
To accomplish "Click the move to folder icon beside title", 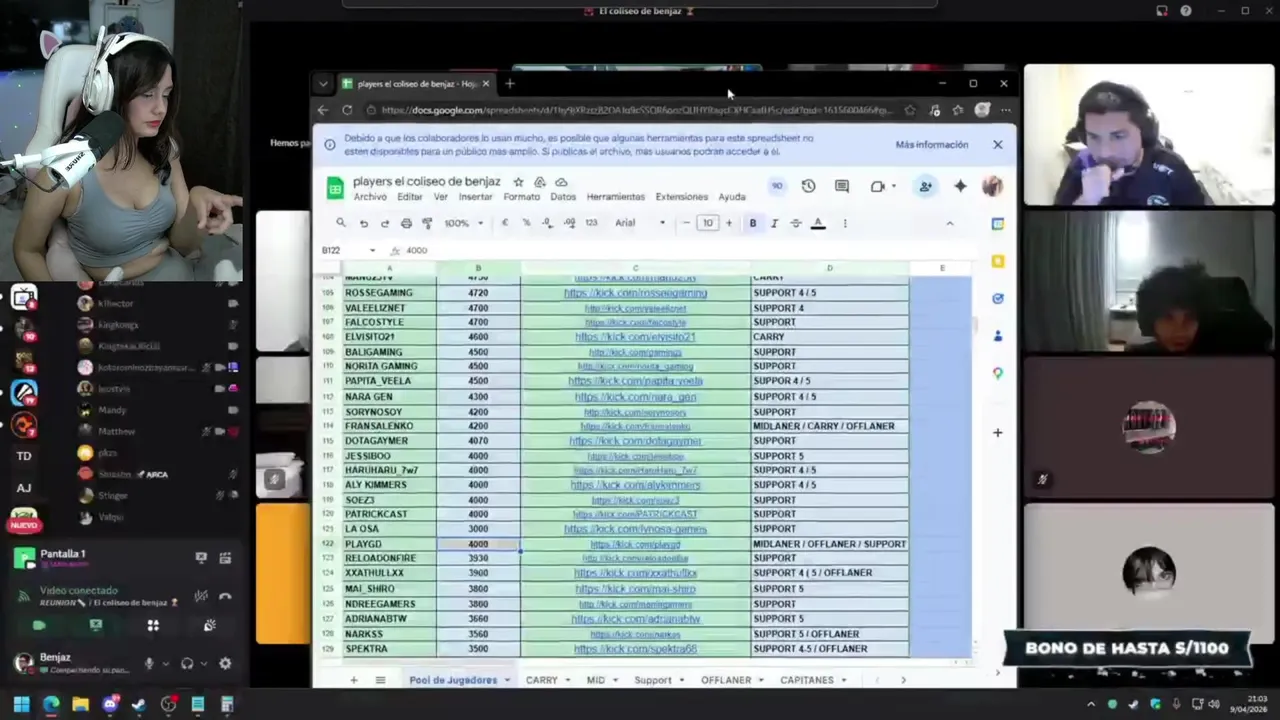I will [x=540, y=182].
